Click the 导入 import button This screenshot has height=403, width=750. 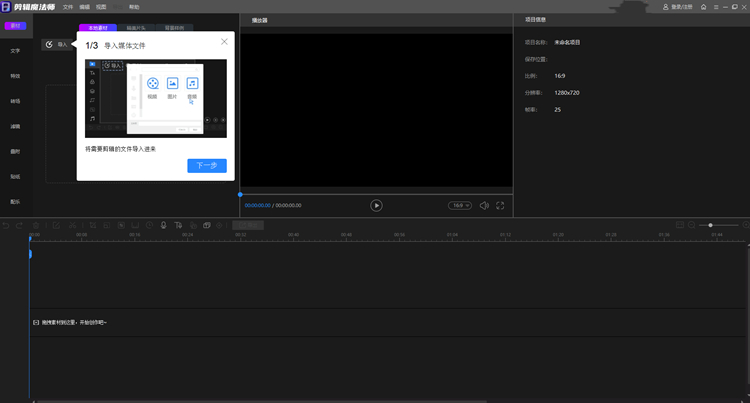tap(57, 44)
